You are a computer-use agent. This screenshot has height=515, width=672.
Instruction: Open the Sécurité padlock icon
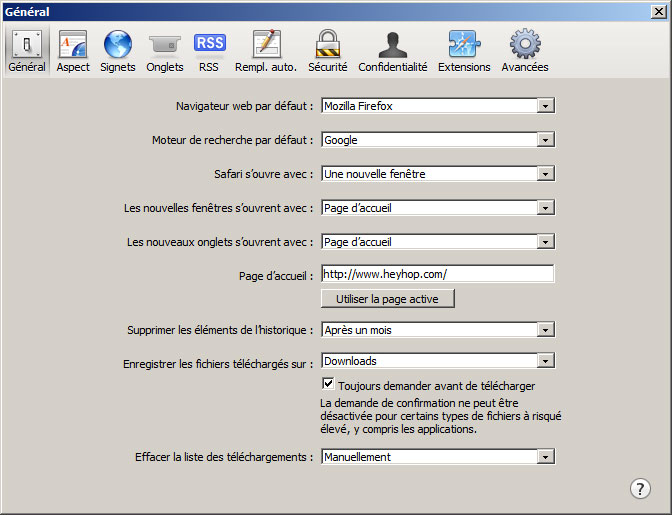pyautogui.click(x=327, y=51)
